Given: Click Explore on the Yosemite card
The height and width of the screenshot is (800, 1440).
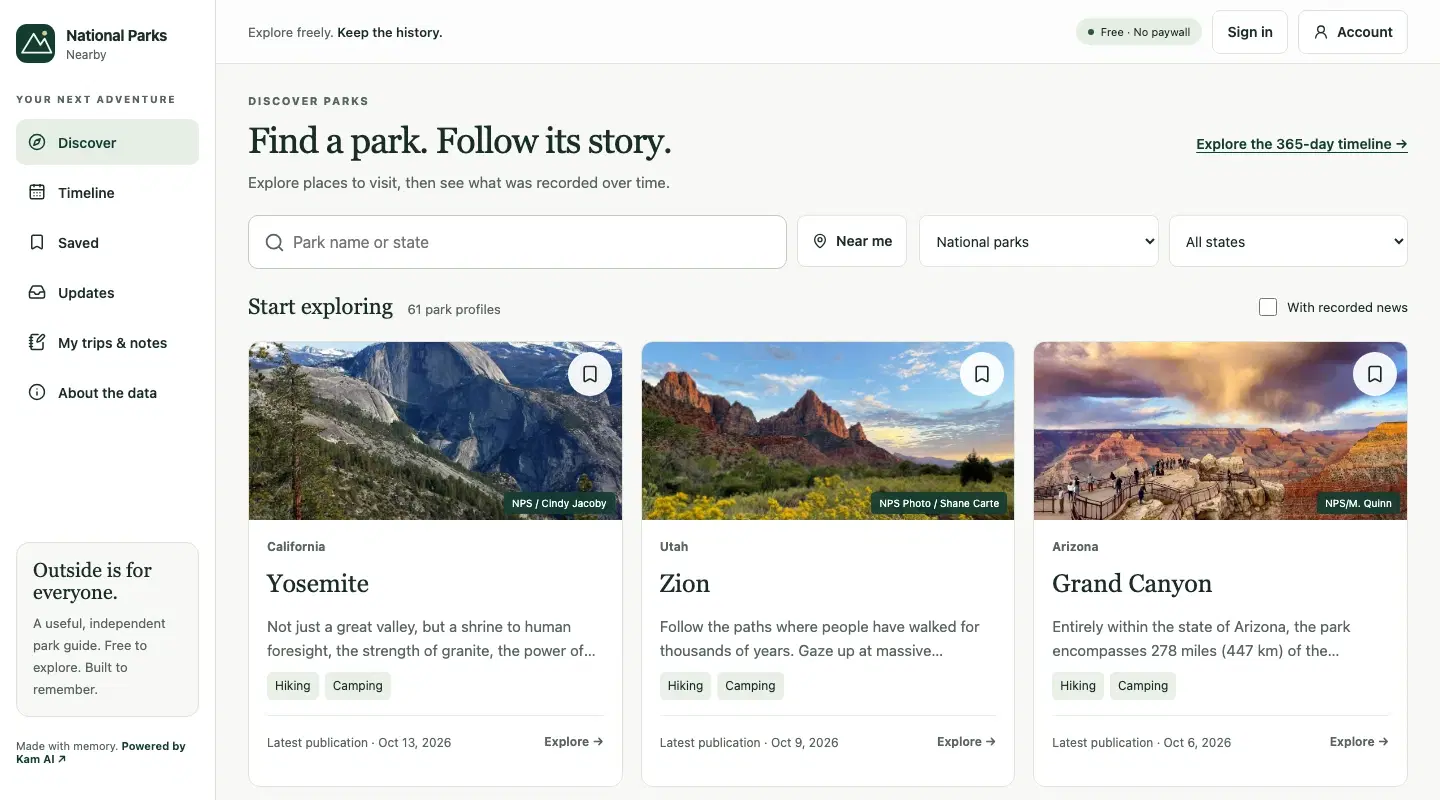Looking at the screenshot, I should click(574, 742).
